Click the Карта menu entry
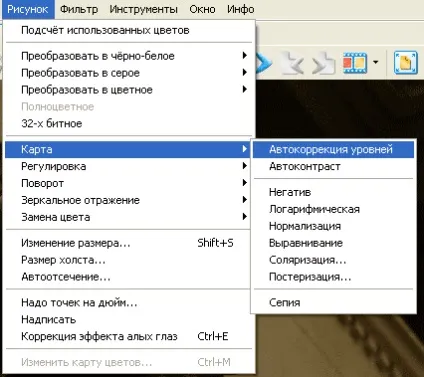This screenshot has height=377, width=424. point(128,149)
